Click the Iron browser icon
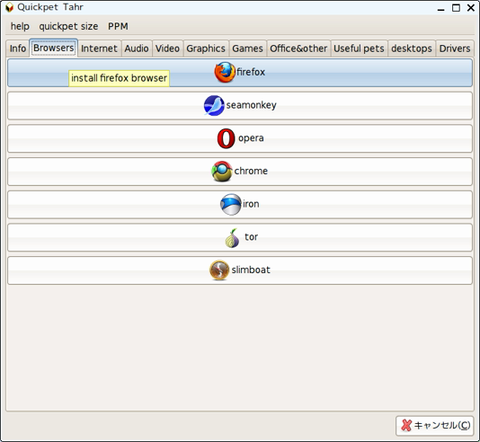 coord(231,204)
